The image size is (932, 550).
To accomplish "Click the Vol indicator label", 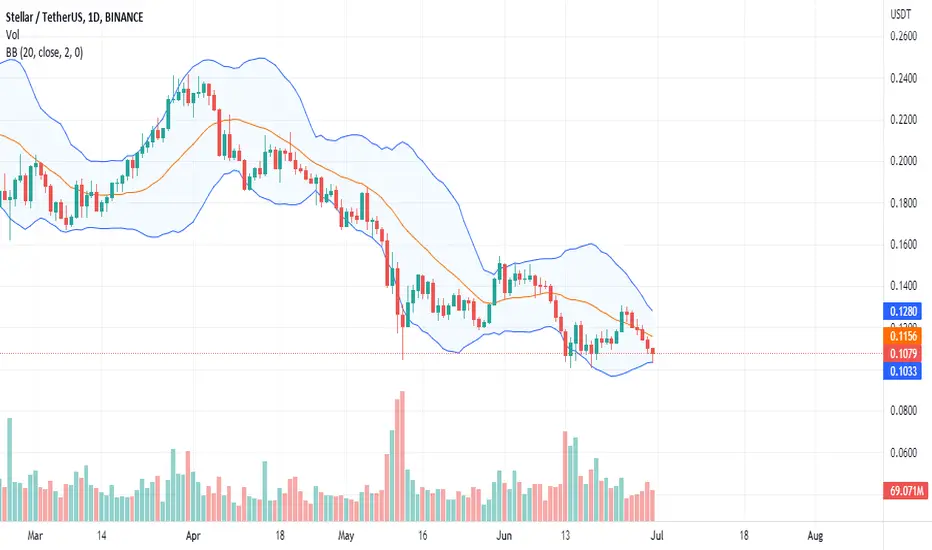I will tap(12, 35).
